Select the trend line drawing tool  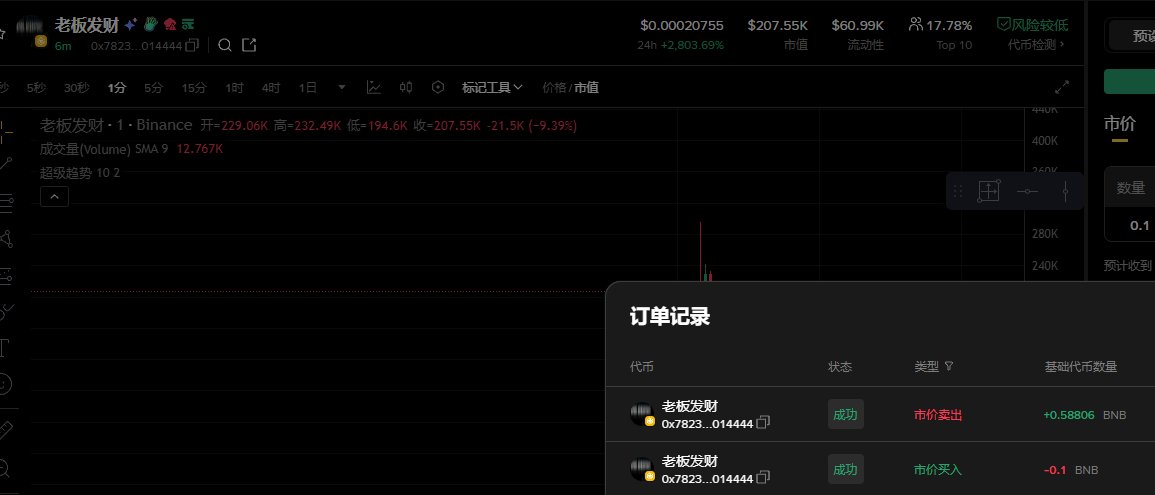[6, 164]
